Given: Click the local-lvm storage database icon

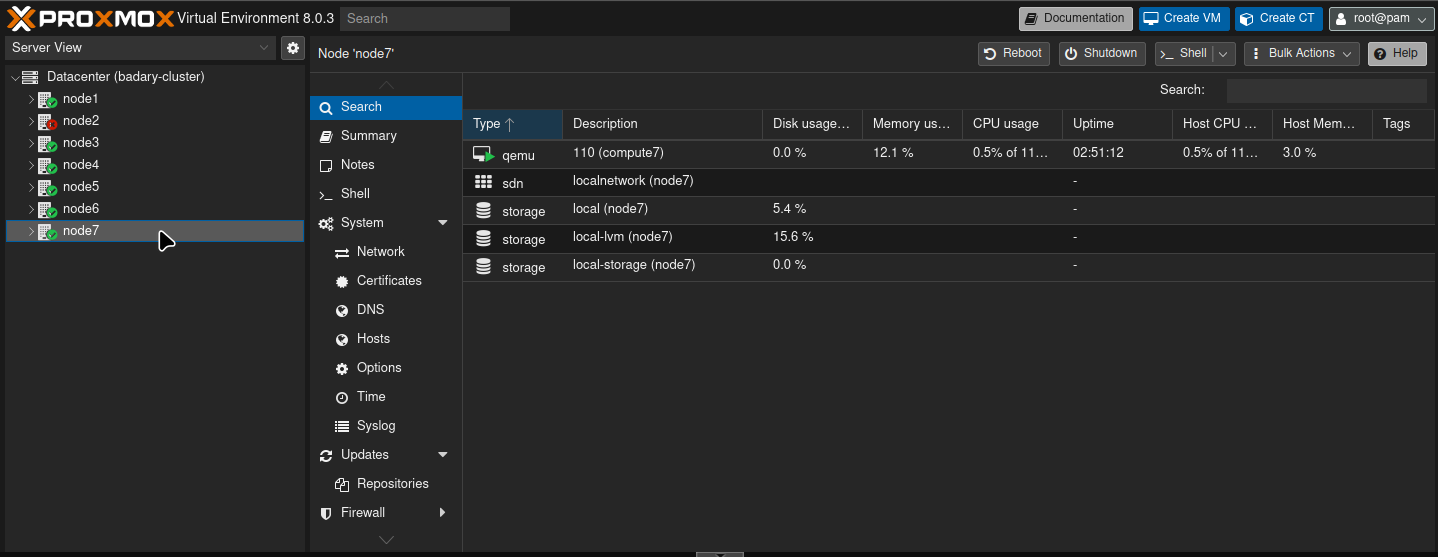Looking at the screenshot, I should (484, 239).
